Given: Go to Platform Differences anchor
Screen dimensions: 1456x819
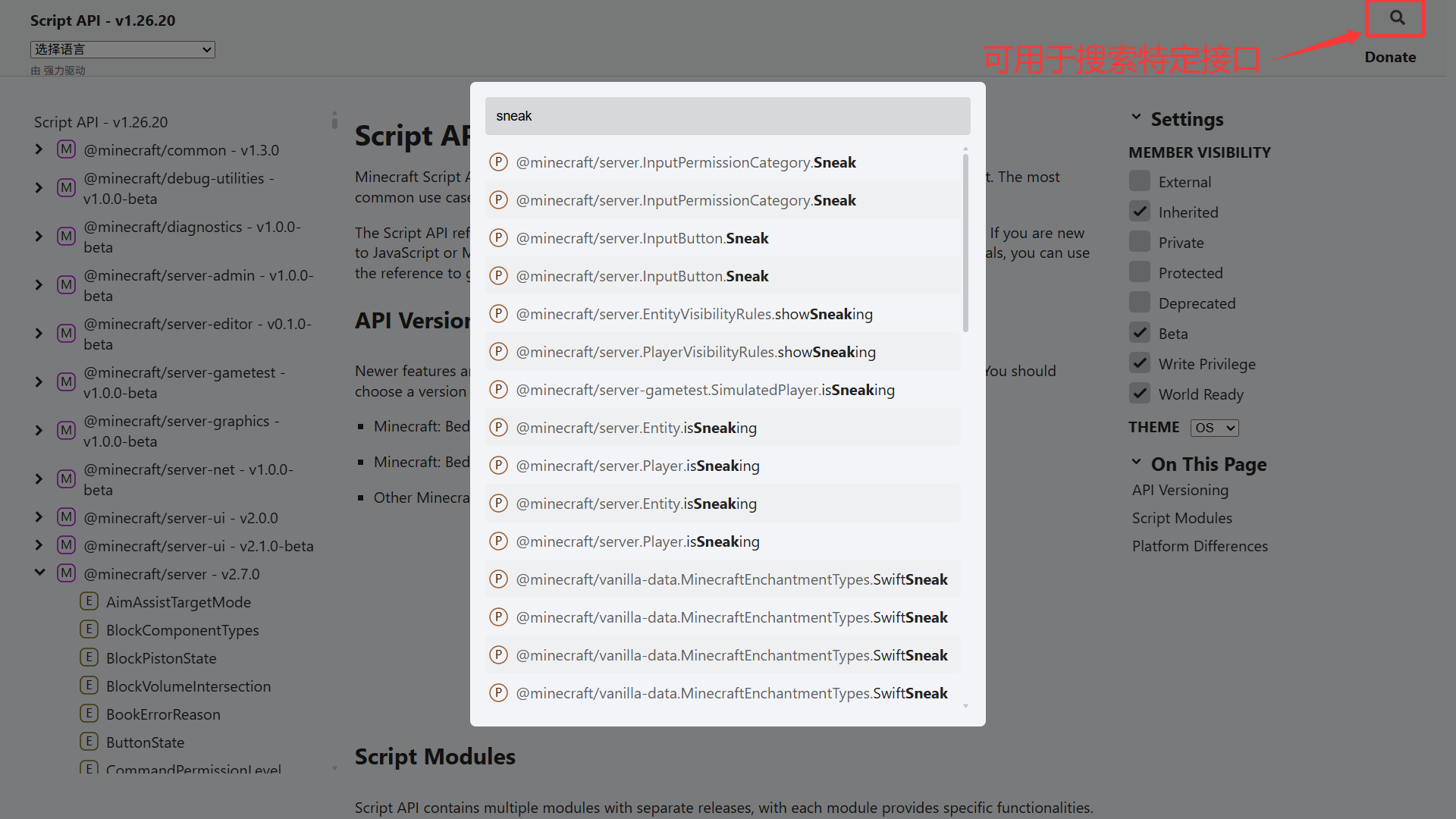Looking at the screenshot, I should pos(1200,546).
